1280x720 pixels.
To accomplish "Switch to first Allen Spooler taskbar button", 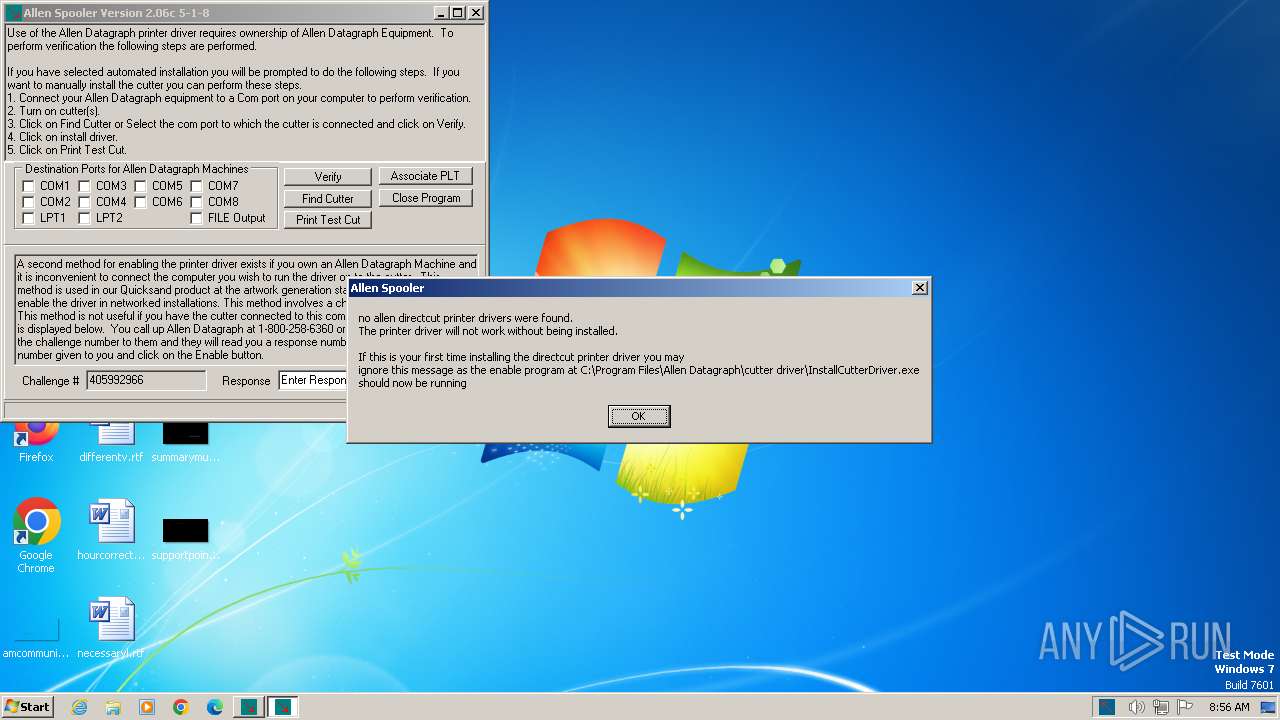I will coord(249,707).
